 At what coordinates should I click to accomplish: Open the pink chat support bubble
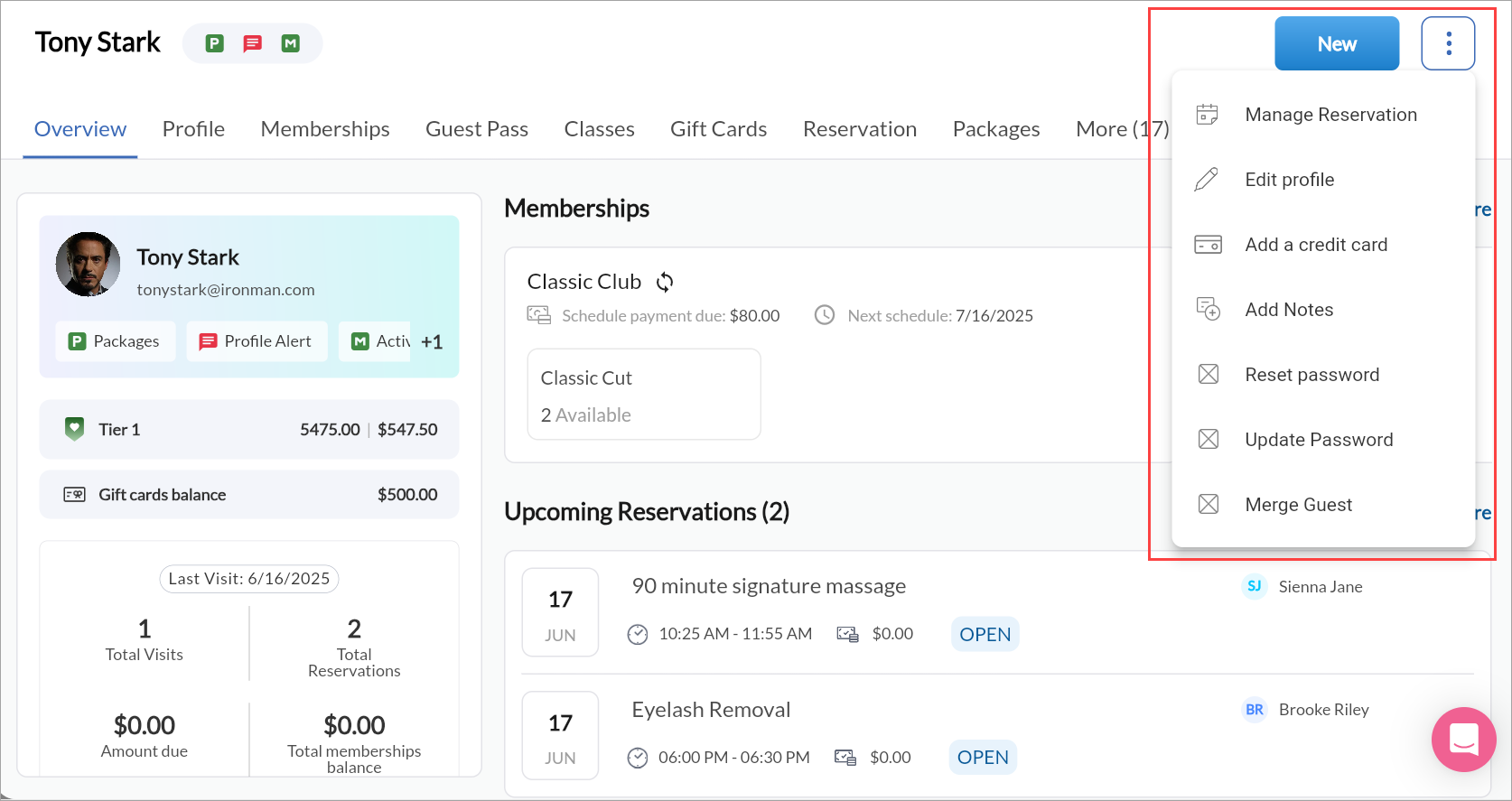[x=1463, y=739]
